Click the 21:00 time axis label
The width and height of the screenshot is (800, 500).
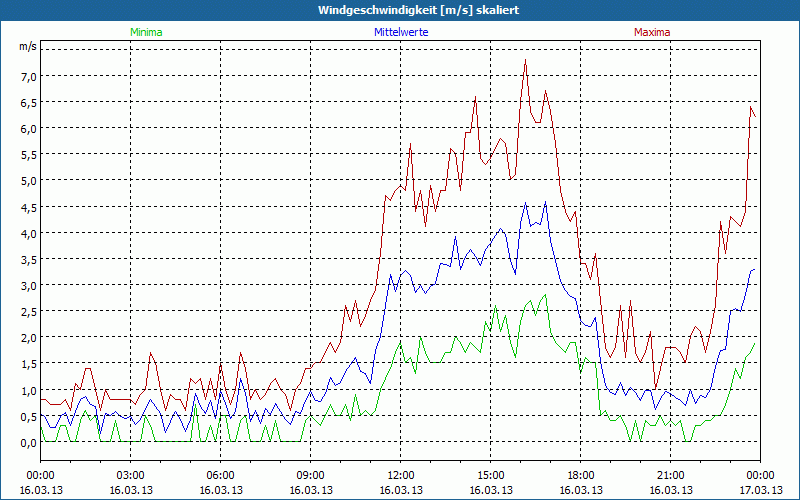point(671,475)
